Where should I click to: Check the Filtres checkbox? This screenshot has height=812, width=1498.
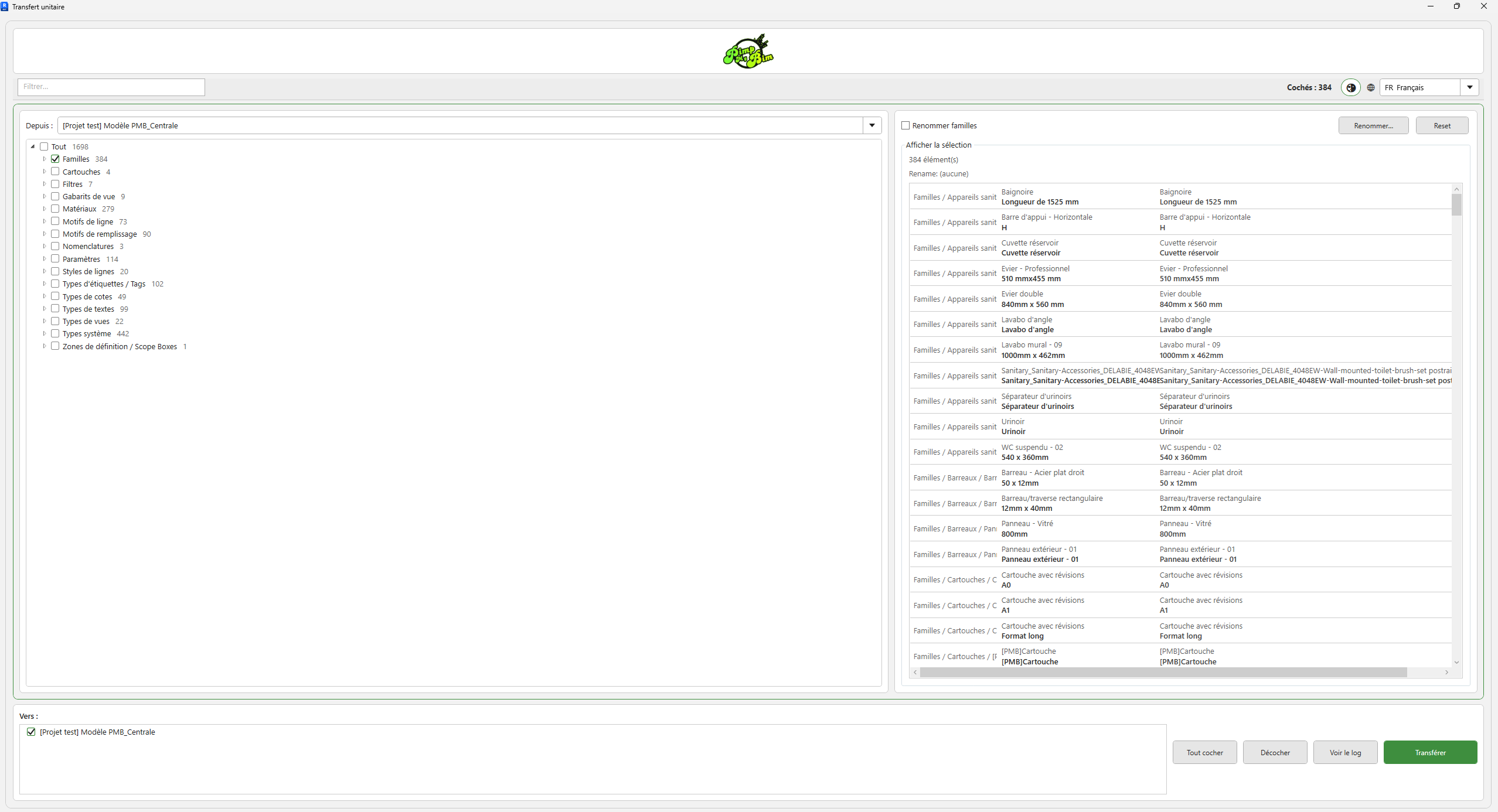pos(55,184)
